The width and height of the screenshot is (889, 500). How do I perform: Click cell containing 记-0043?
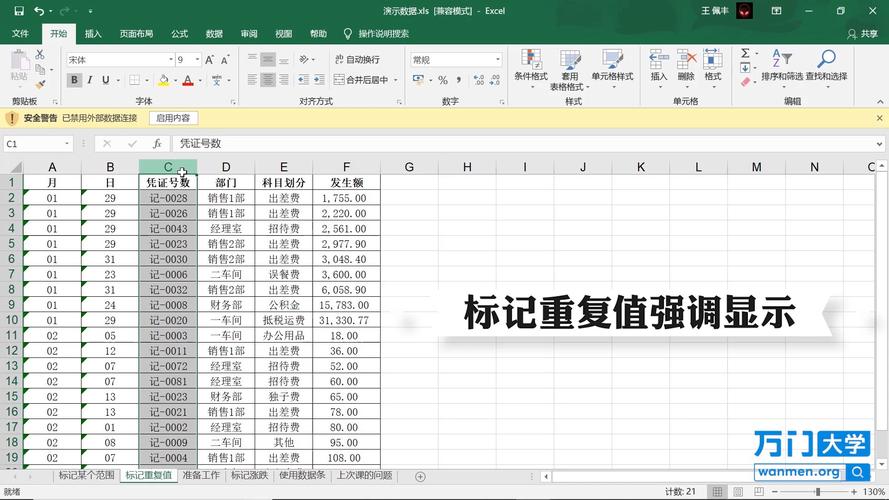point(168,228)
